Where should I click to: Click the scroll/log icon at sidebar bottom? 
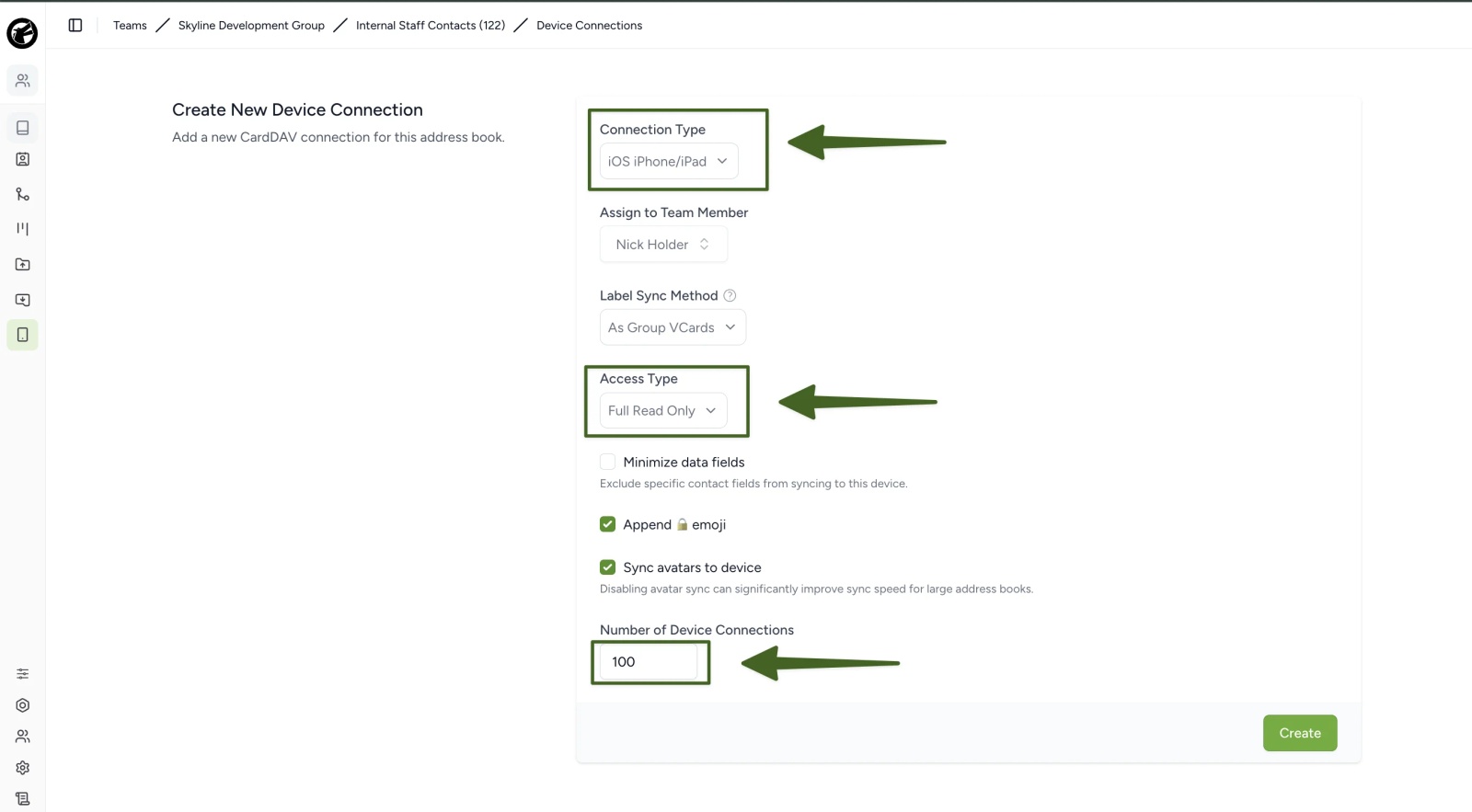pyautogui.click(x=23, y=799)
